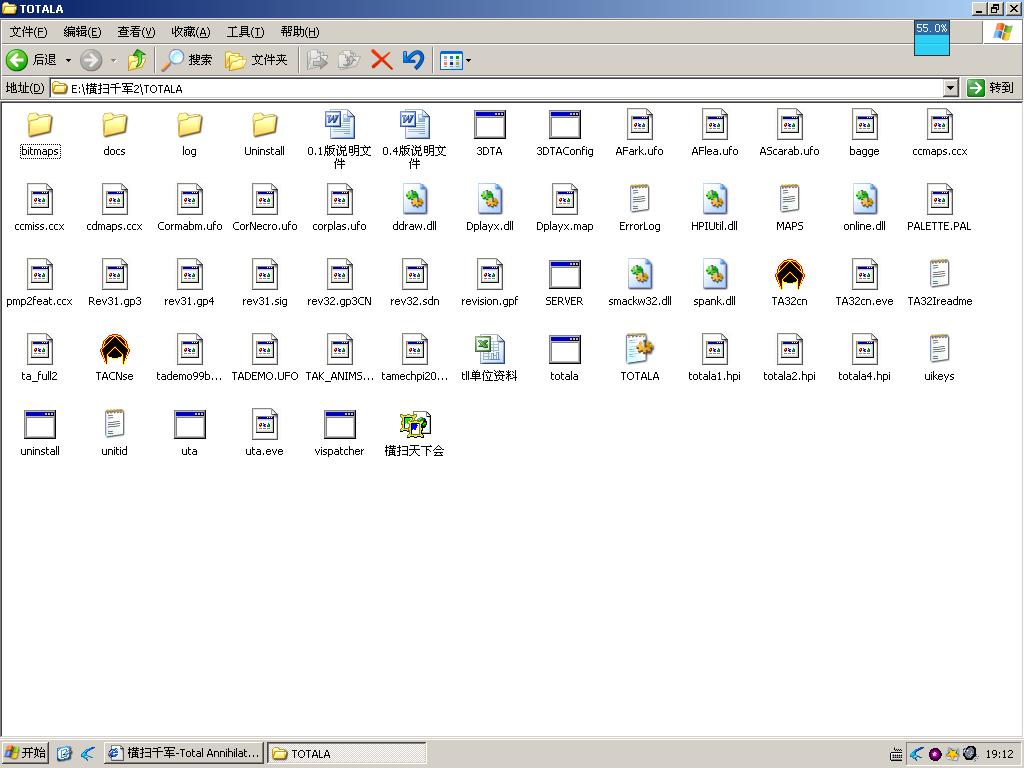The width and height of the screenshot is (1024, 768).
Task: Click the blue Undo arrow icon
Action: pyautogui.click(x=413, y=60)
